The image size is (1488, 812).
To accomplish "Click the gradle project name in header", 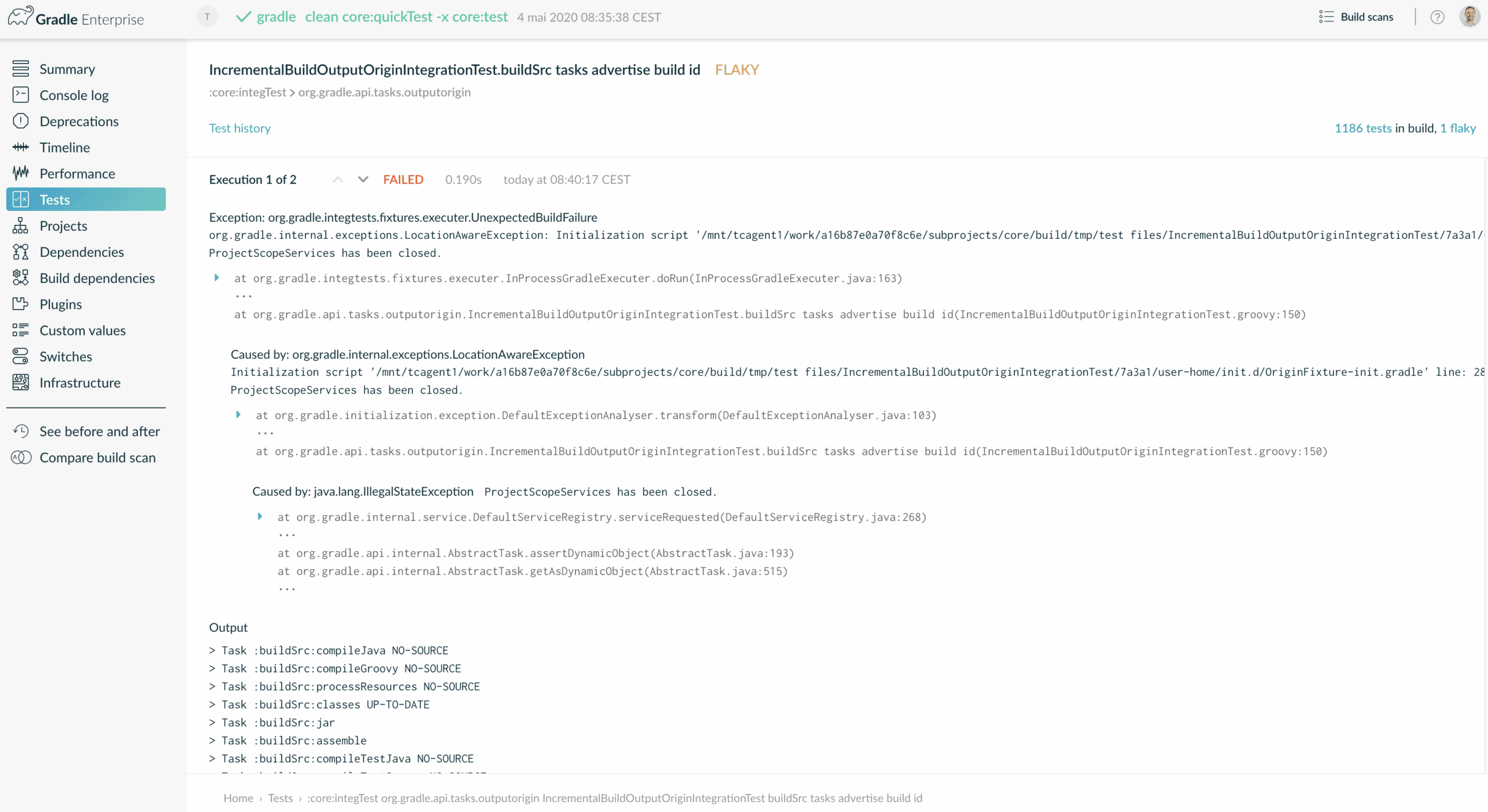I will pyautogui.click(x=276, y=17).
